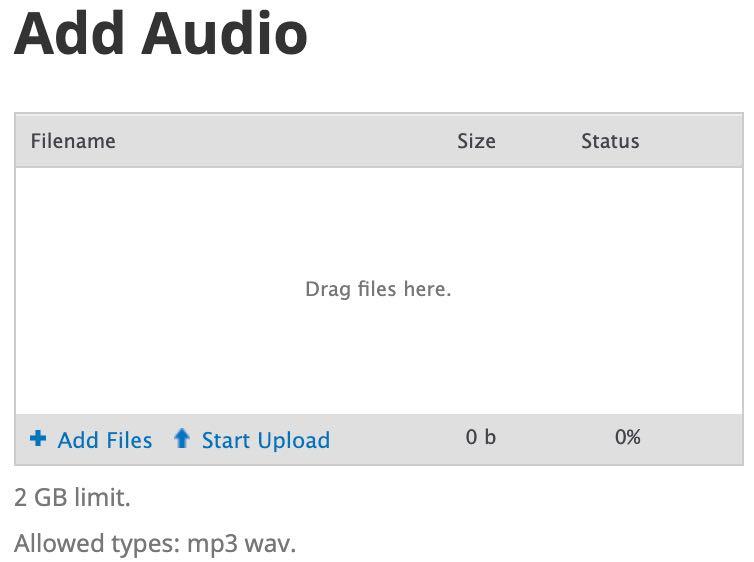Select the Size column header
Viewport: 754px width, 562px height.
(476, 141)
